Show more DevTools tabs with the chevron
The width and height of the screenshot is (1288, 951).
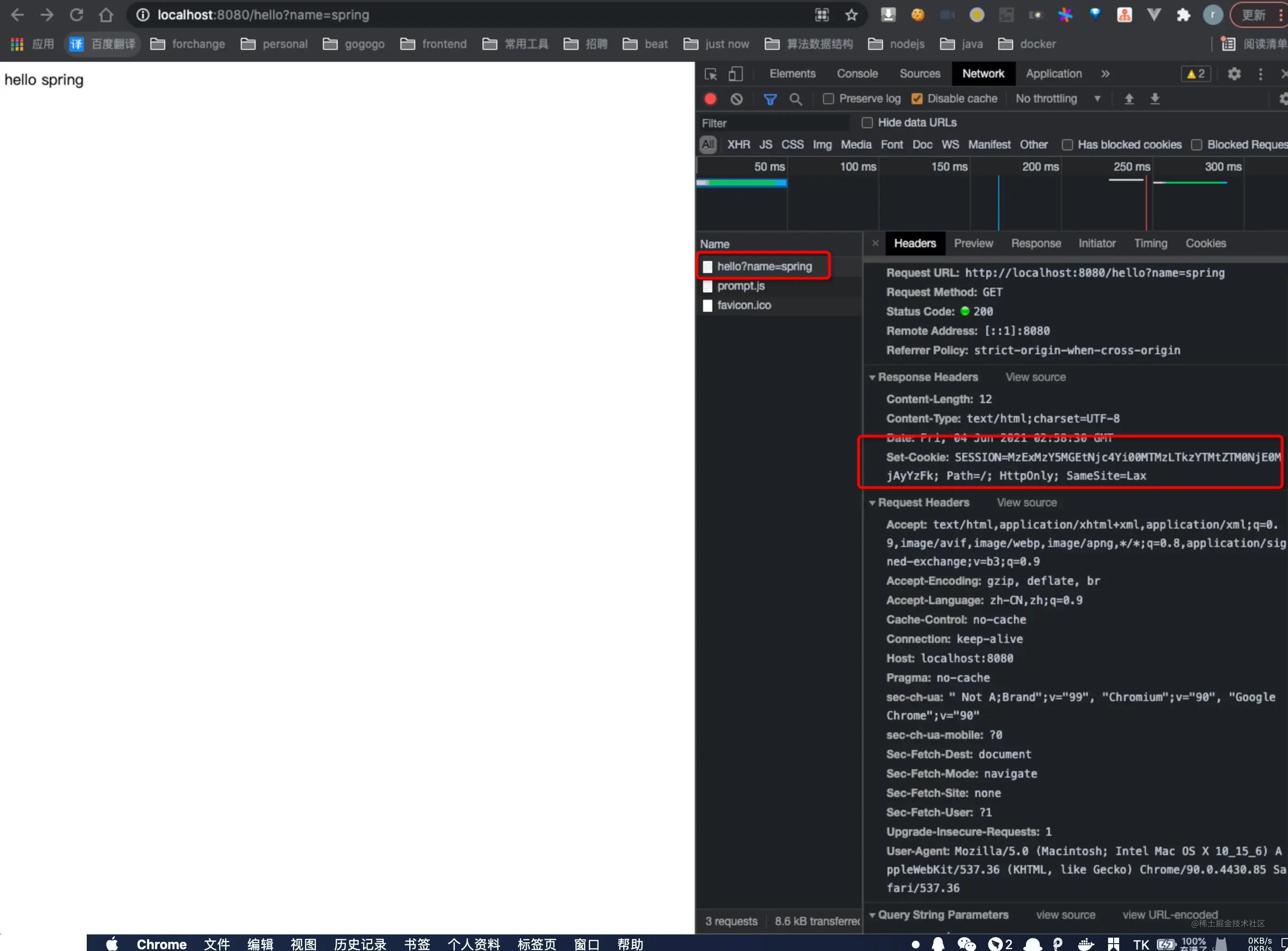pyautogui.click(x=1105, y=74)
